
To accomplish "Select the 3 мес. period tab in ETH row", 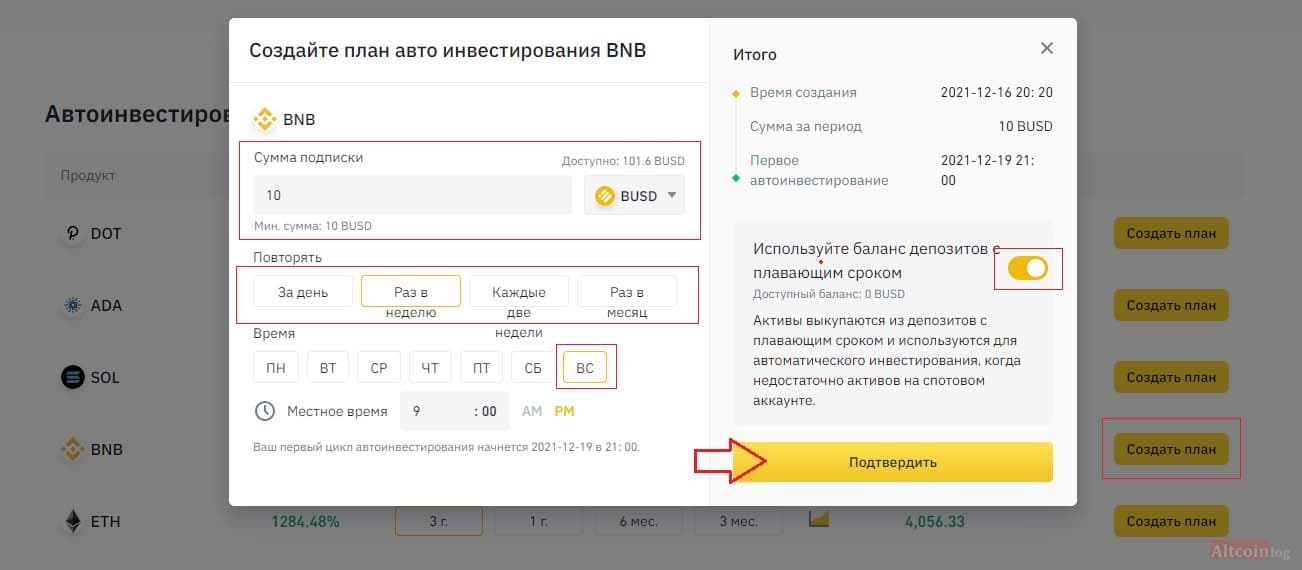I will [x=739, y=521].
